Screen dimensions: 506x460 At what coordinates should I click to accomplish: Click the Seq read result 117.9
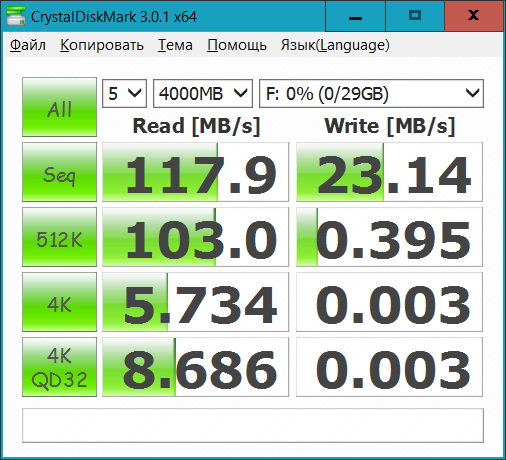coord(195,172)
